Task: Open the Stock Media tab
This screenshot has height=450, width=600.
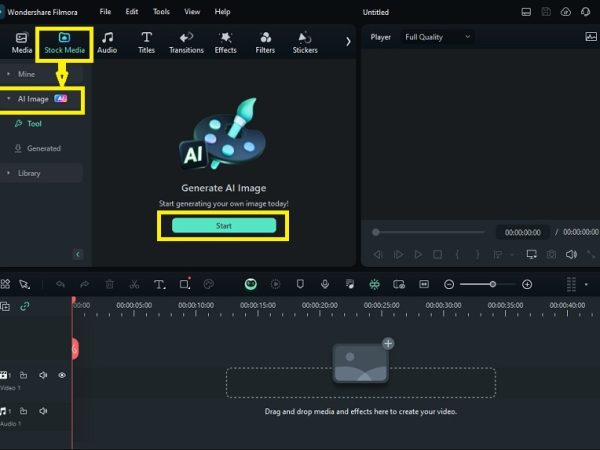Action: pos(64,43)
